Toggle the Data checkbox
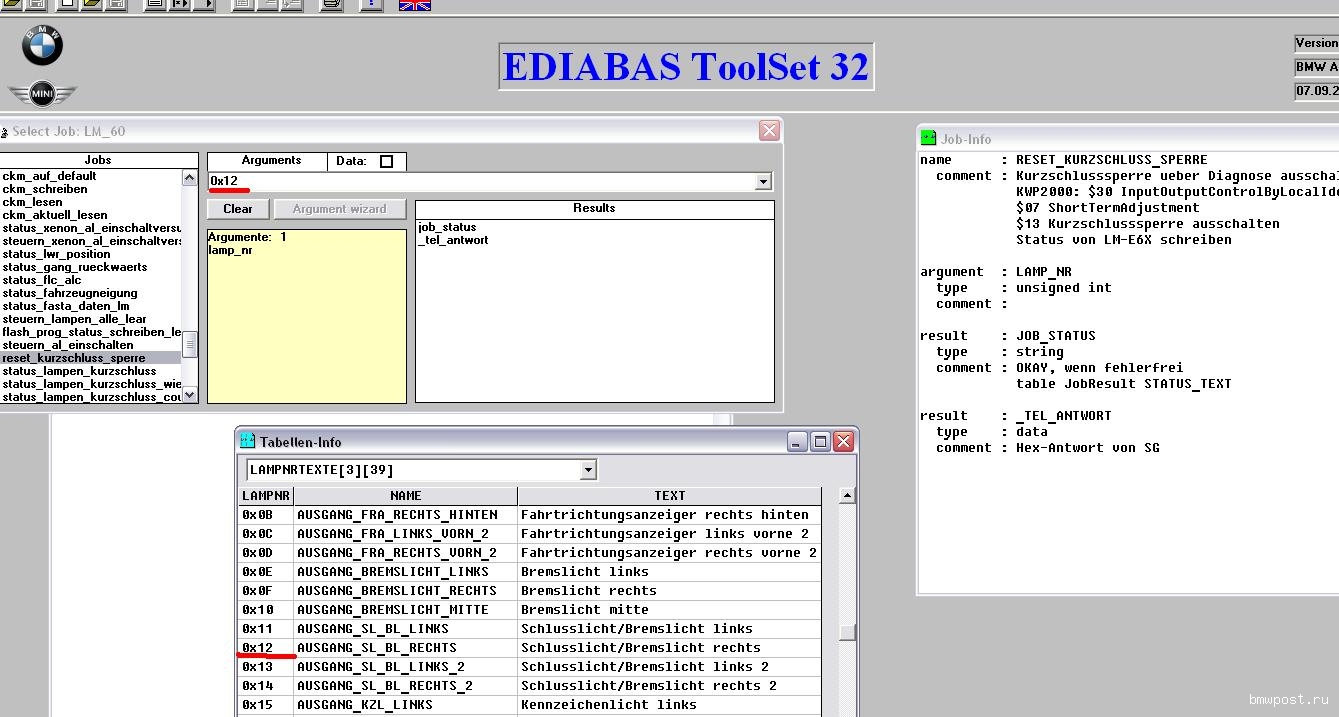 [x=387, y=161]
